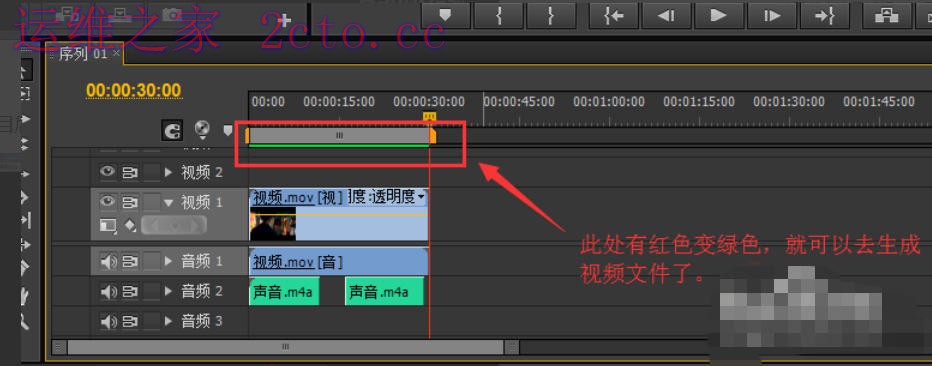Click the disc-shaped marker icon next to Snap
The height and width of the screenshot is (366, 932).
pyautogui.click(x=202, y=129)
